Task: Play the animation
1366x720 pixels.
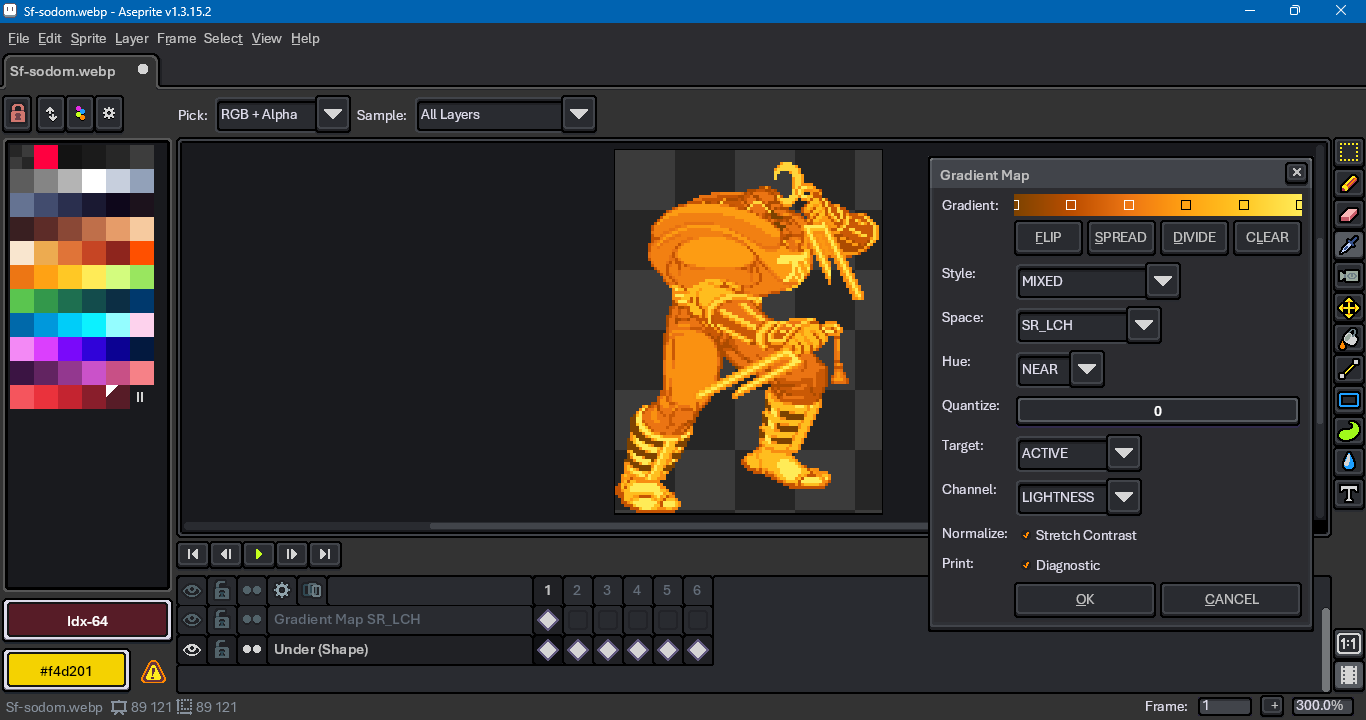Action: 259,554
